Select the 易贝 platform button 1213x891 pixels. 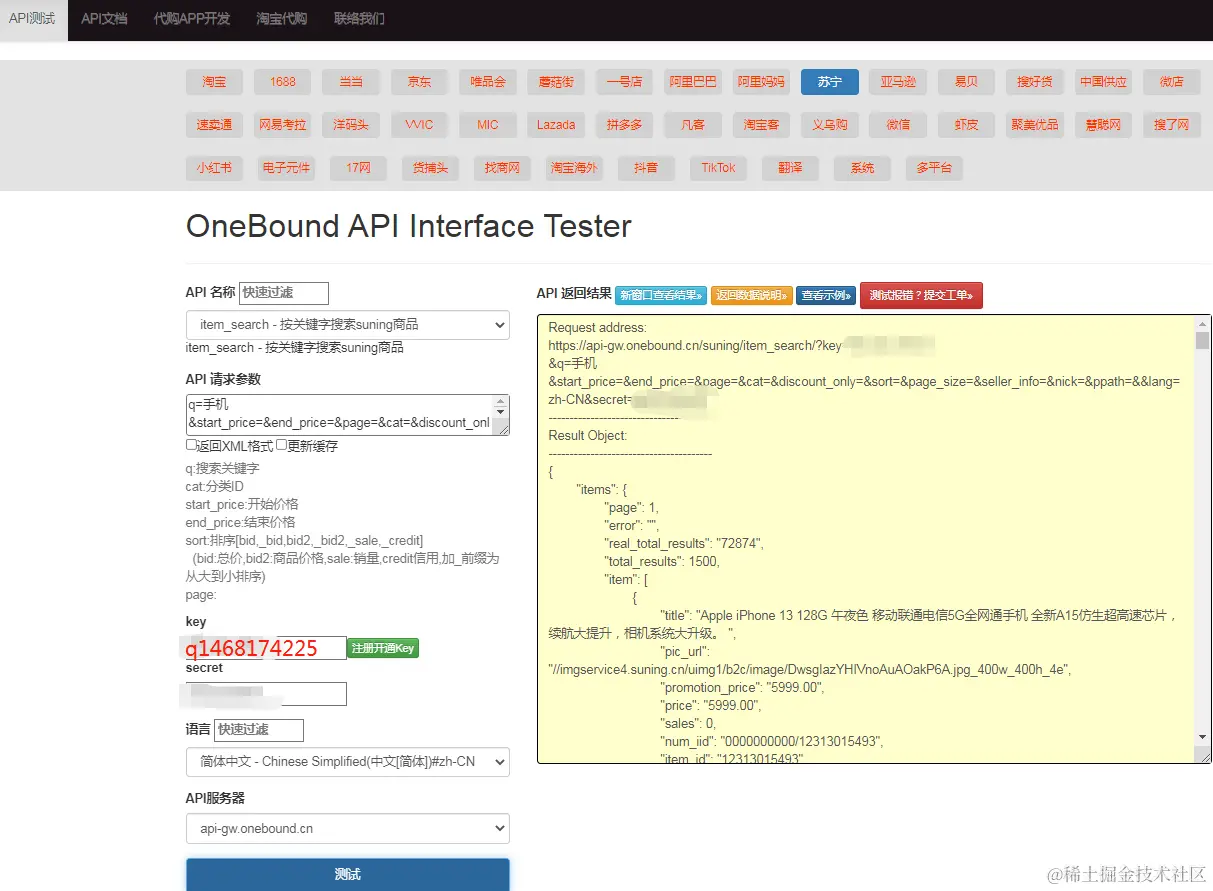(966, 82)
